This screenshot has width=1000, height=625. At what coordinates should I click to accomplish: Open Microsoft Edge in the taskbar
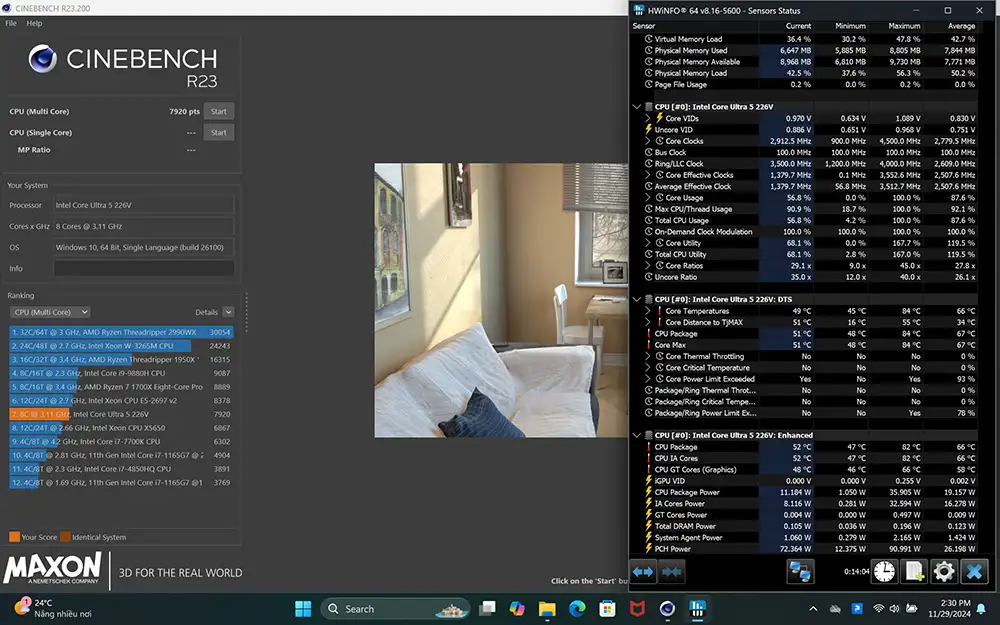tap(577, 608)
